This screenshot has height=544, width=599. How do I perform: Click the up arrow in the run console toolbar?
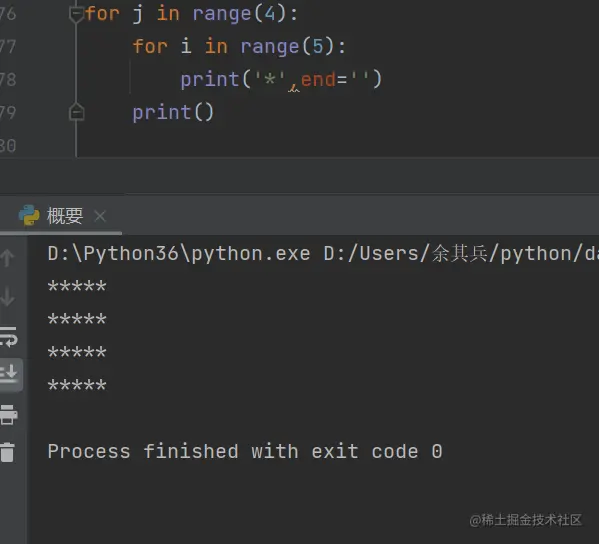pyautogui.click(x=7, y=257)
